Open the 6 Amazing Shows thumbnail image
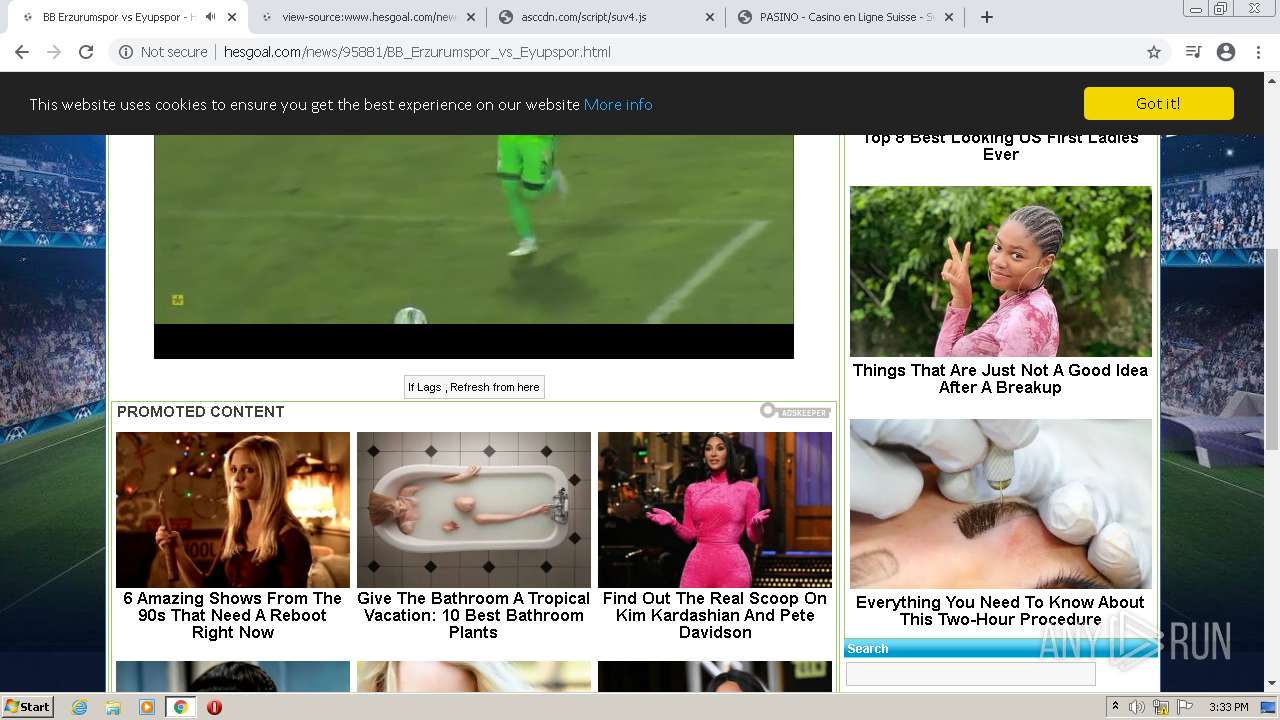 point(233,510)
